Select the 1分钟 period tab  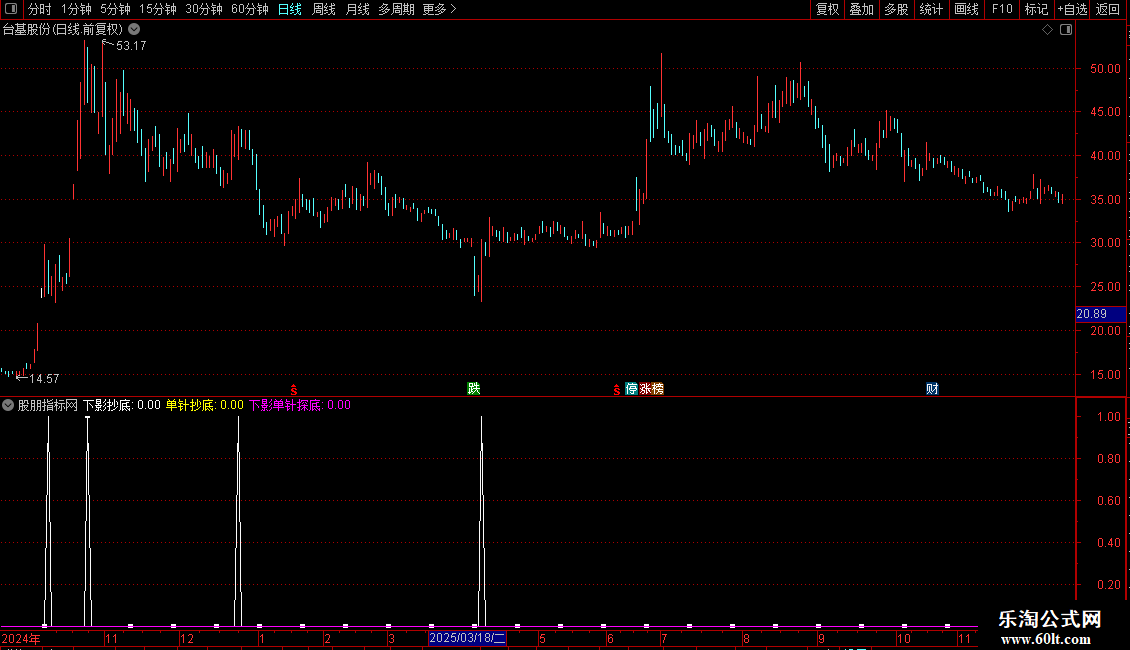[76, 9]
